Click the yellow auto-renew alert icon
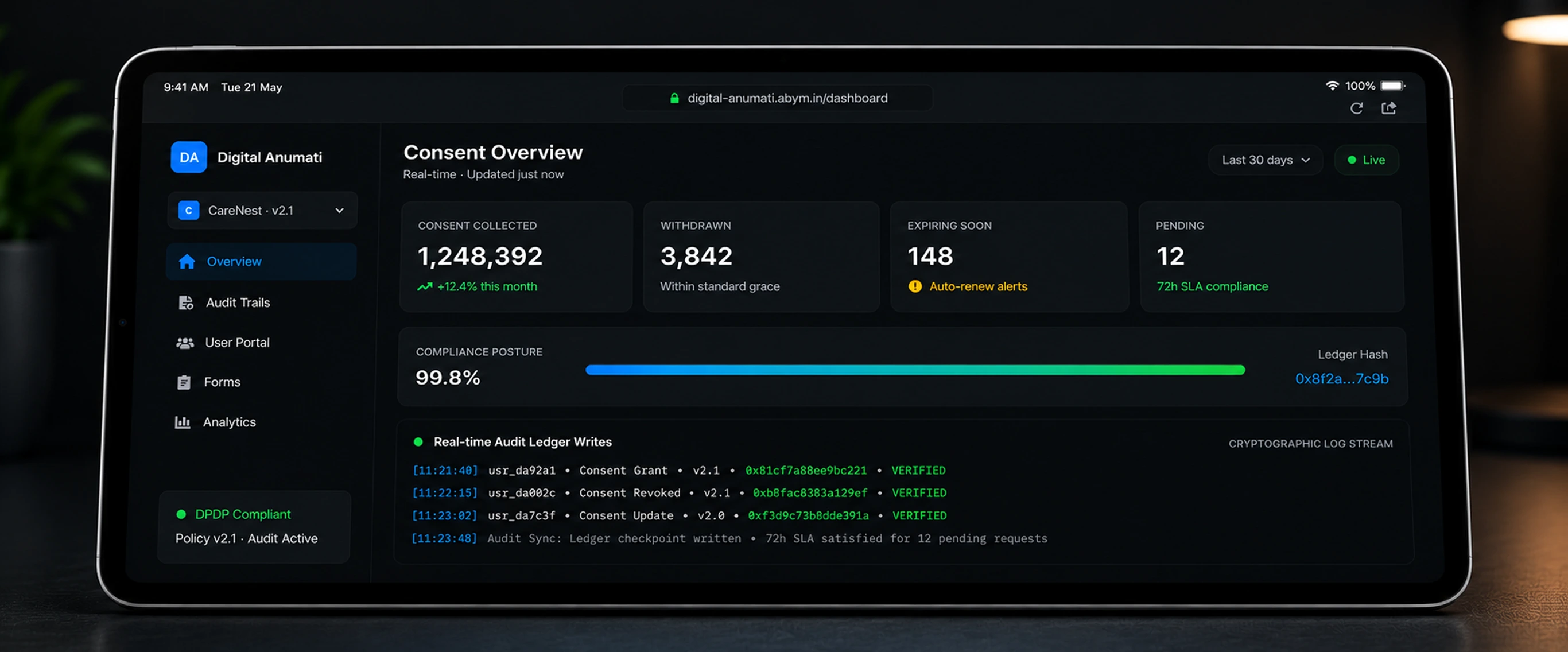Image resolution: width=1568 pixels, height=652 pixels. tap(915, 286)
